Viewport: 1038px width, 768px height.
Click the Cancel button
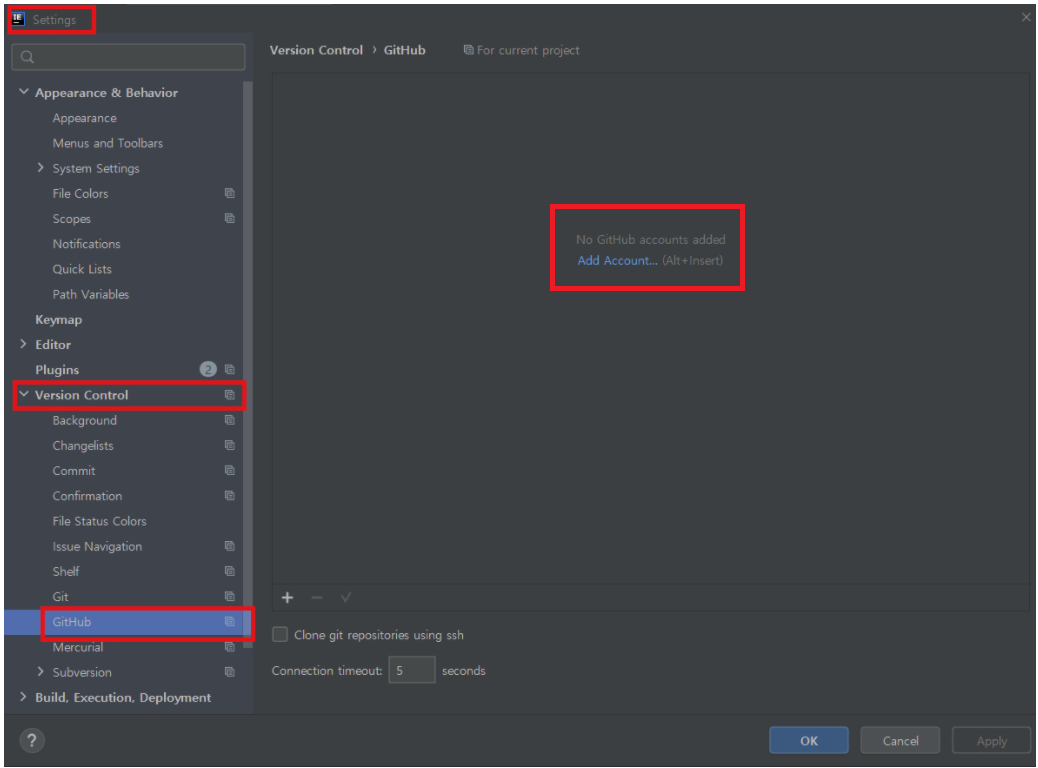point(900,740)
